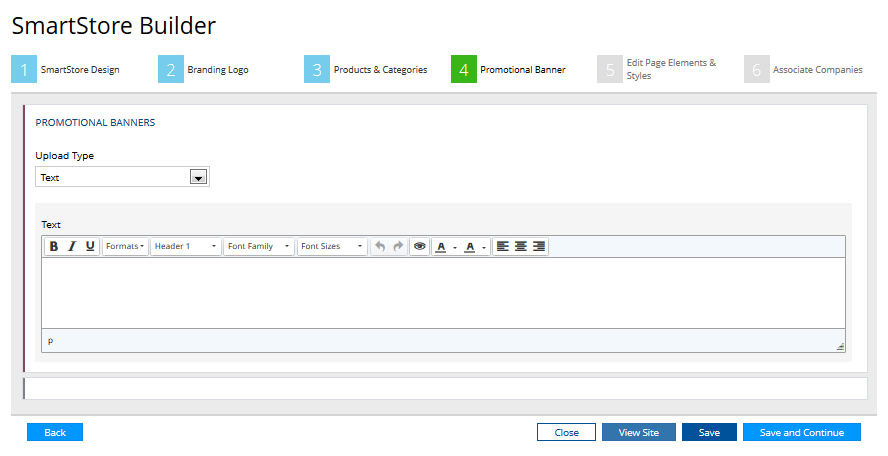Toggle bold formatting in text editor
Viewport: 888px width, 456px height.
click(x=54, y=246)
